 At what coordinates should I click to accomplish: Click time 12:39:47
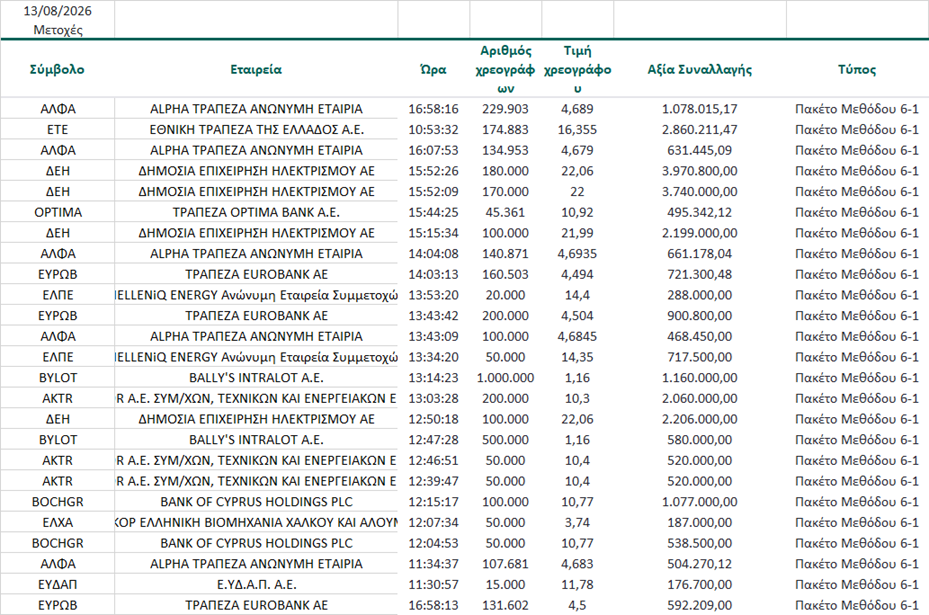[x=434, y=482]
